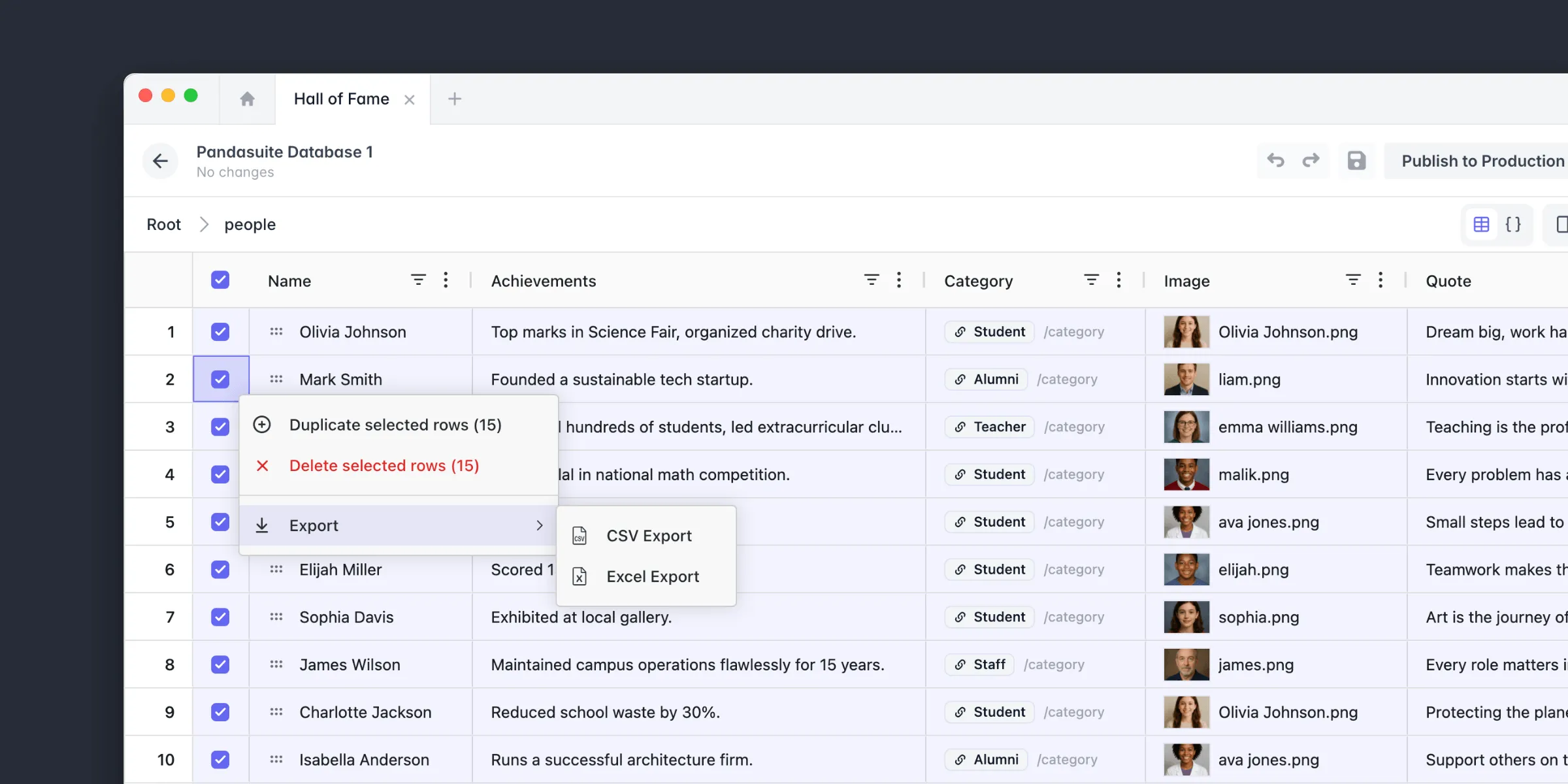Click Publish to Production button
The height and width of the screenshot is (784, 1568).
[x=1477, y=161]
